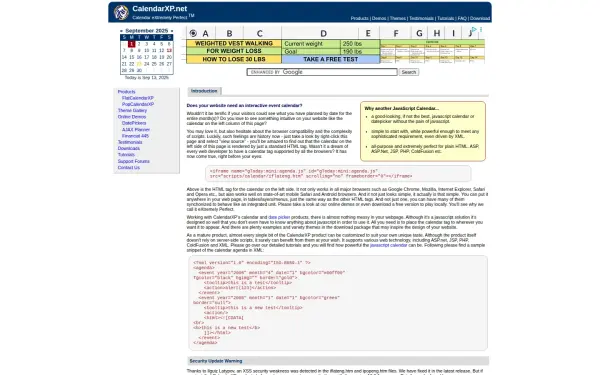The width and height of the screenshot is (600, 375).
Task: Open Download in top navigation
Action: point(480,18)
